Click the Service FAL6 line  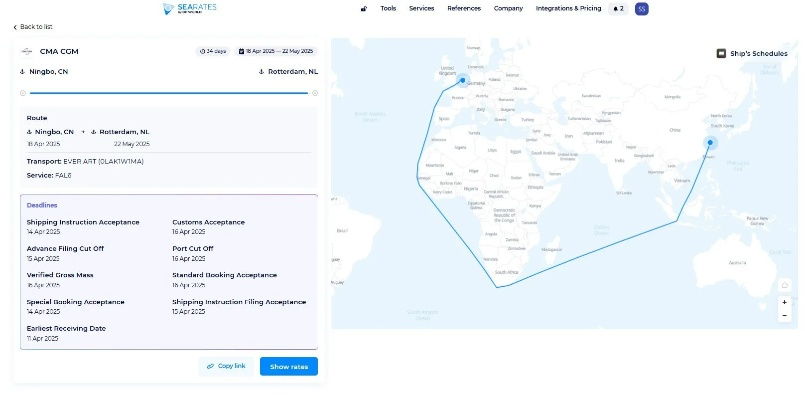49,176
